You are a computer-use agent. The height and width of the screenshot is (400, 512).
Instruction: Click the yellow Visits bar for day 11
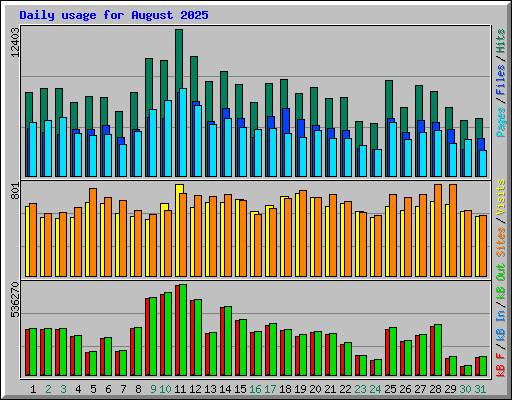[179, 189]
